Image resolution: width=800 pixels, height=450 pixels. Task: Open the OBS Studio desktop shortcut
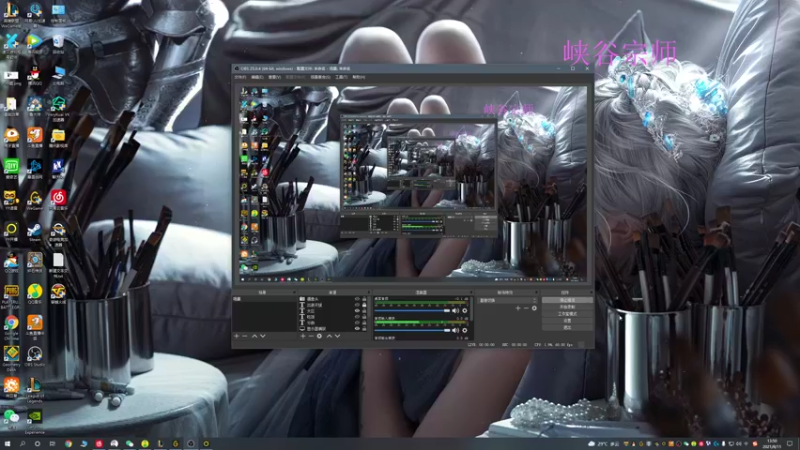tap(34, 357)
